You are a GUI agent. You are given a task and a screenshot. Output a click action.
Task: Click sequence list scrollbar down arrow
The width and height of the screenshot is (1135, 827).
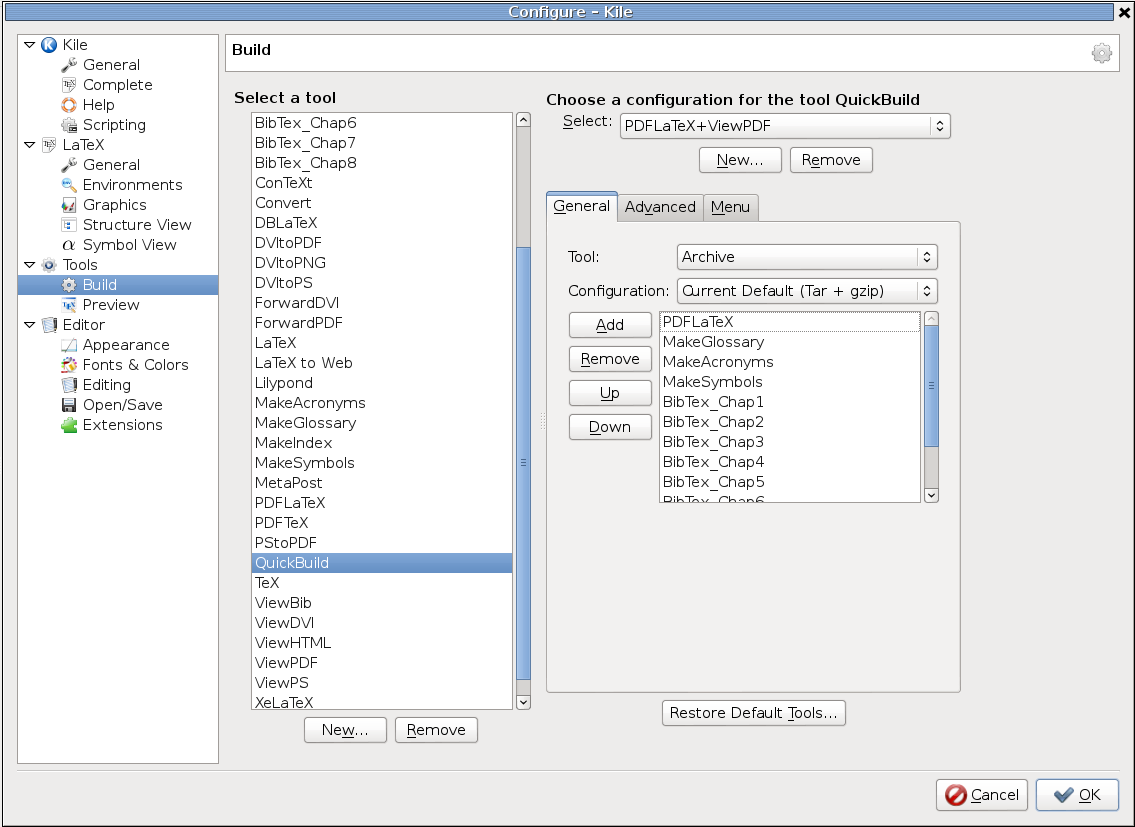(x=932, y=495)
